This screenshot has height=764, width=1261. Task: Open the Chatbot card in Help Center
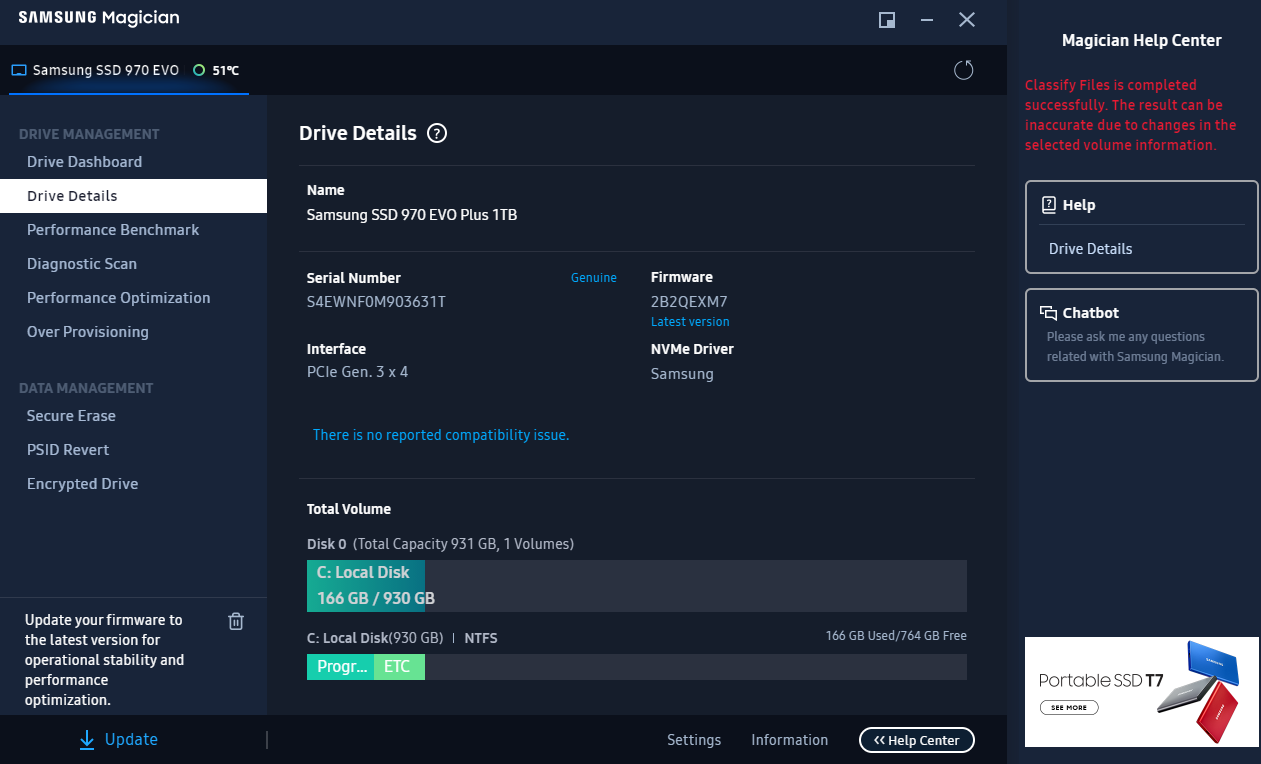point(1142,335)
